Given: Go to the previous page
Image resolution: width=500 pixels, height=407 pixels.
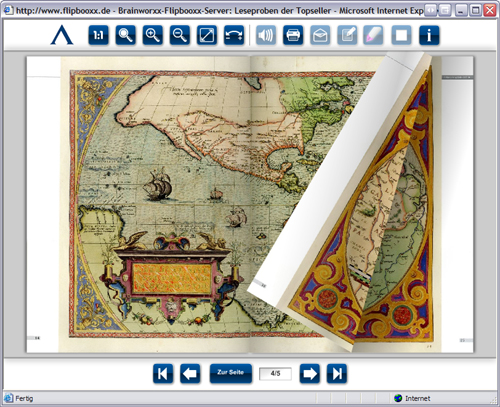Looking at the screenshot, I should click(x=190, y=374).
